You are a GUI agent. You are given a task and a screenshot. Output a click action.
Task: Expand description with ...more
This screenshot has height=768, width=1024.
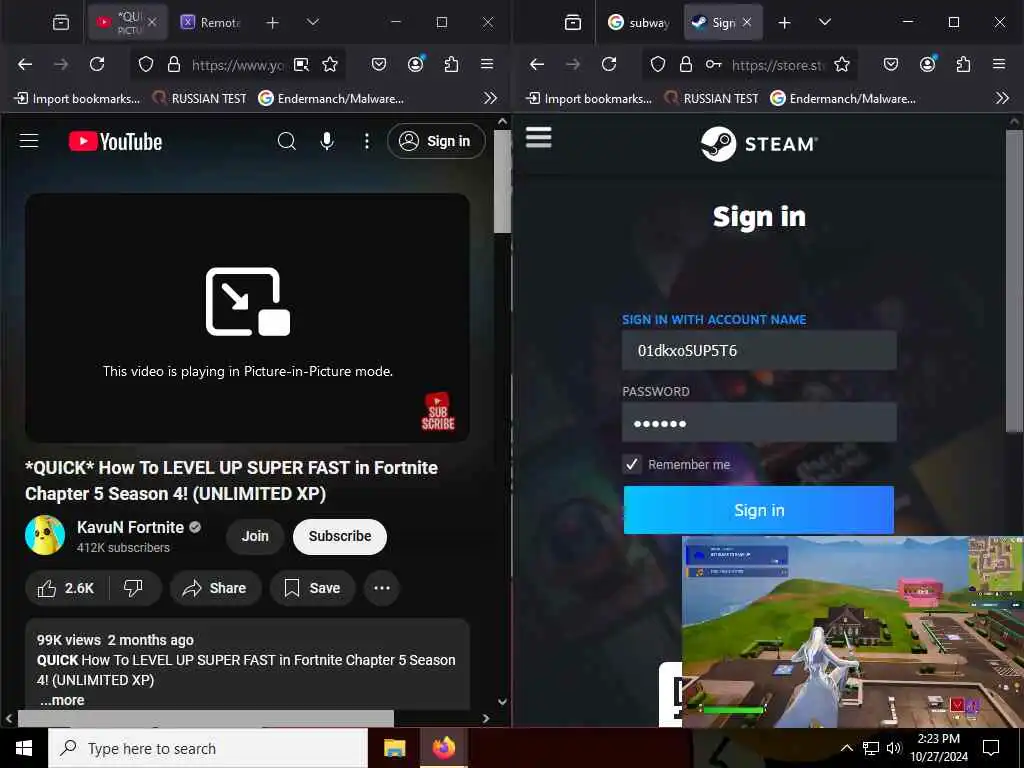62,700
